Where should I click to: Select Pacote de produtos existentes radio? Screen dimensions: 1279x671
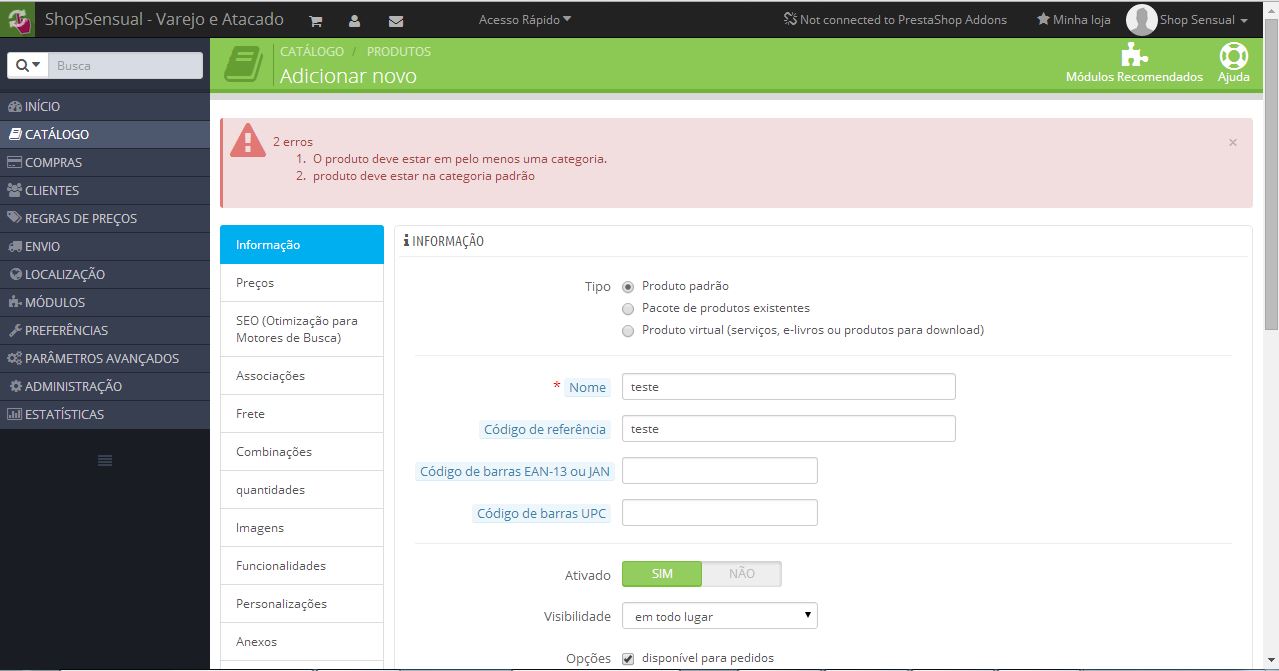pyautogui.click(x=628, y=309)
